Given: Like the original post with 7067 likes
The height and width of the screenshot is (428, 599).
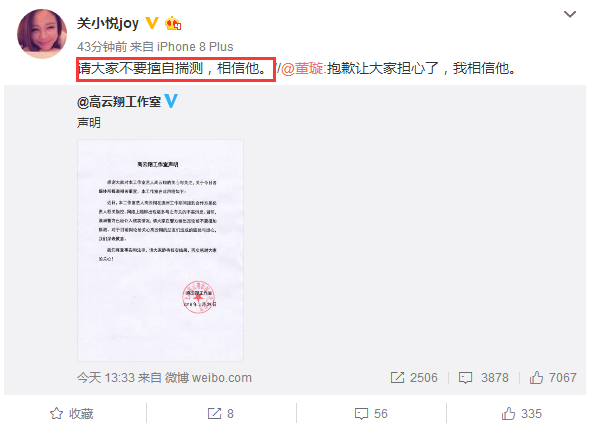Looking at the screenshot, I should pyautogui.click(x=553, y=378).
